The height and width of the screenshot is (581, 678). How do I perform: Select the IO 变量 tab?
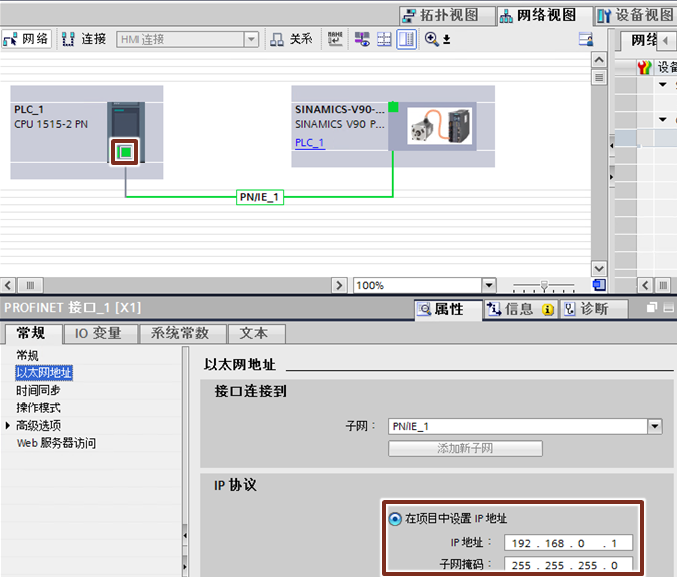[100, 334]
